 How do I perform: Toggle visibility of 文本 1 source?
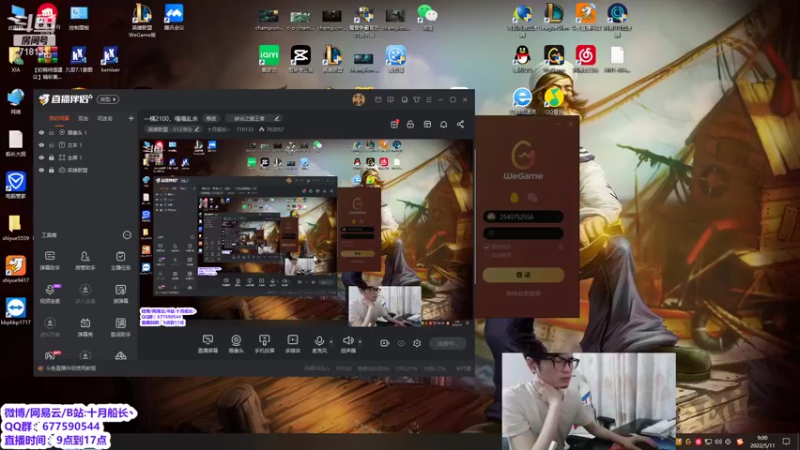tap(41, 145)
